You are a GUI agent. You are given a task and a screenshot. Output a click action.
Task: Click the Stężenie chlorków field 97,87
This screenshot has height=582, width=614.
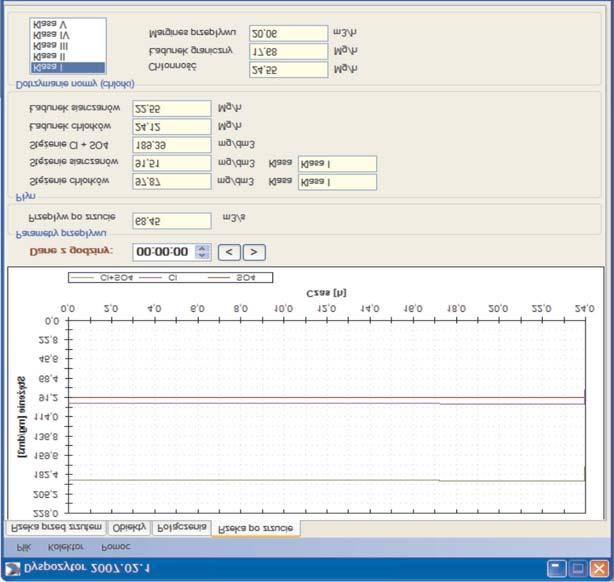(x=172, y=182)
